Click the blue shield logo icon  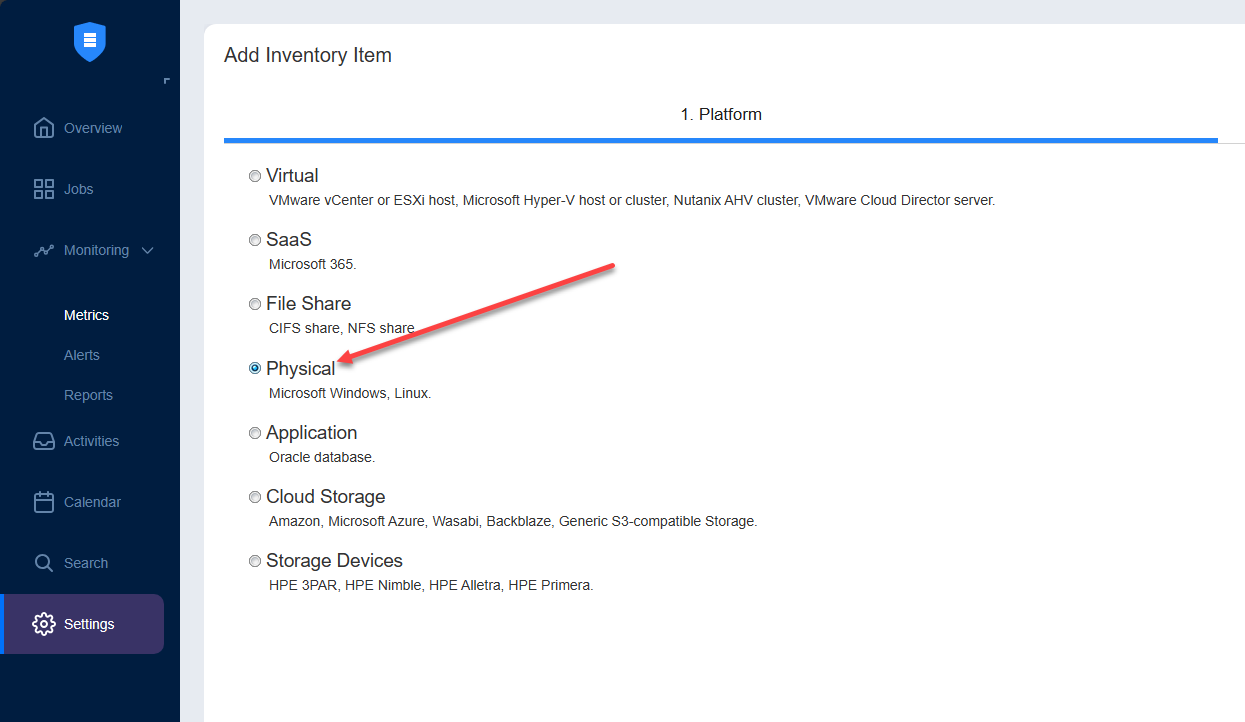click(x=90, y=41)
